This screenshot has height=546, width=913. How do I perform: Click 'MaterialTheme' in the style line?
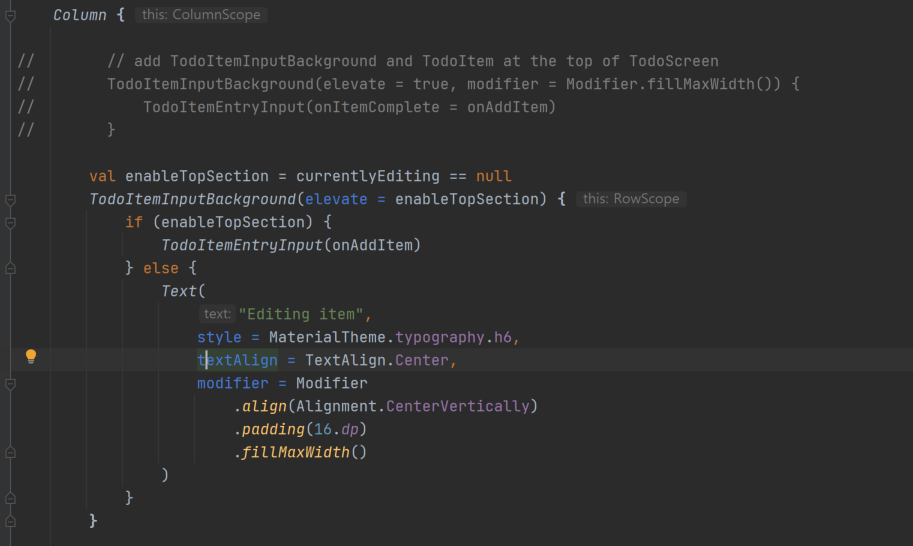pos(327,337)
